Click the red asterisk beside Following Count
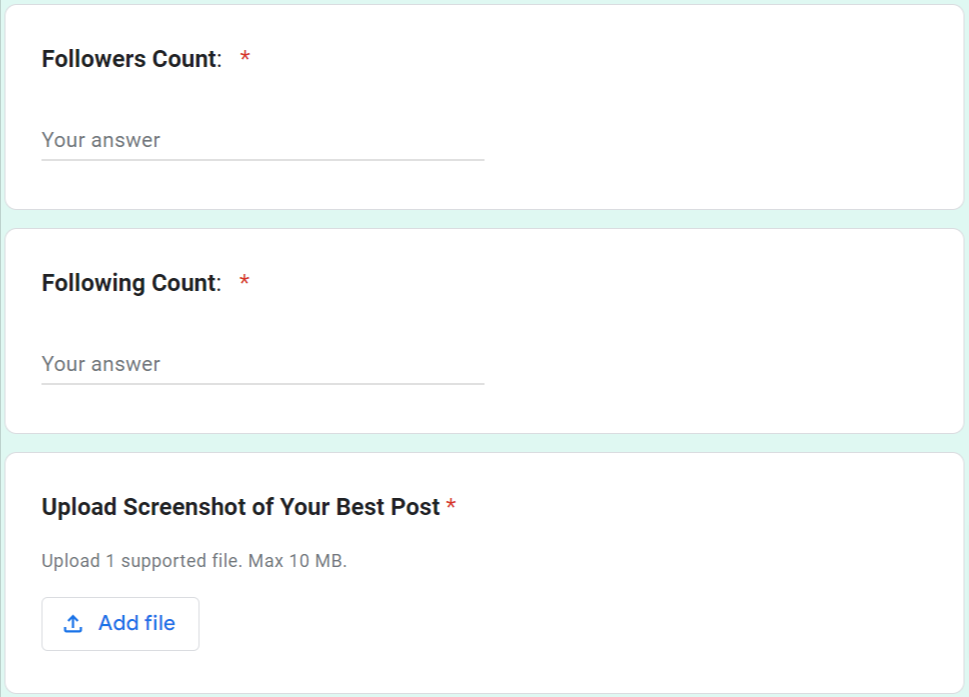 [x=245, y=283]
